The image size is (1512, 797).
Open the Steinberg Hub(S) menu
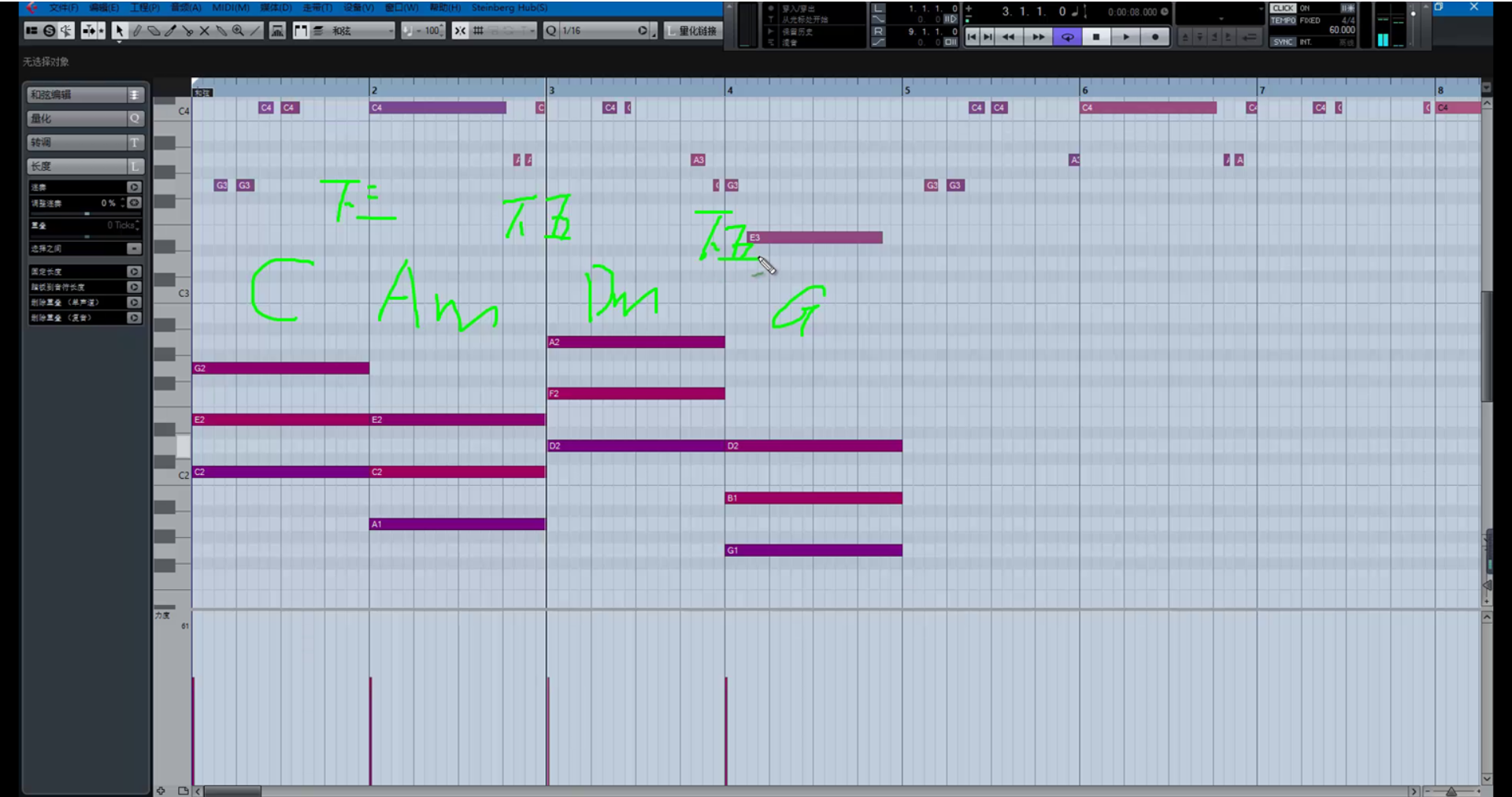coord(510,8)
